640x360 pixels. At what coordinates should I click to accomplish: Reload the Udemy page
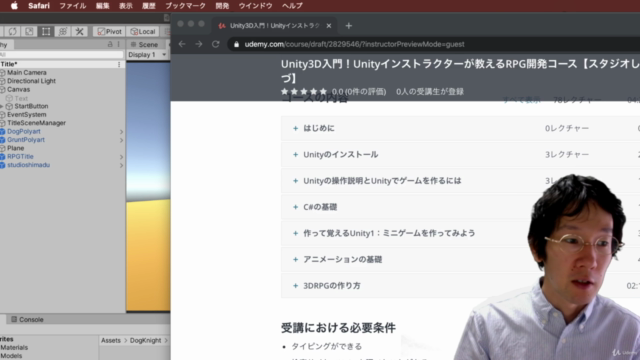click(216, 44)
